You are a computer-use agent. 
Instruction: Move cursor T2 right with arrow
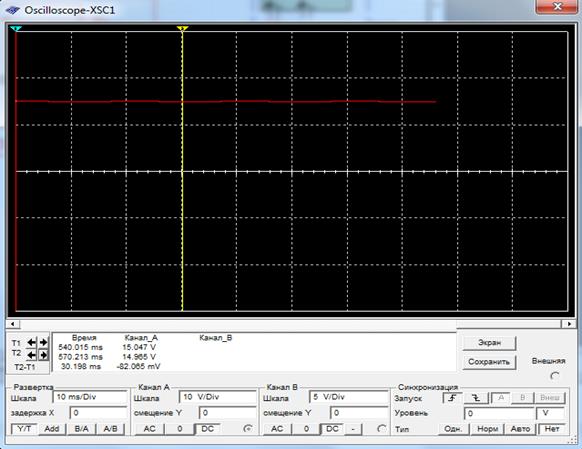coord(43,355)
